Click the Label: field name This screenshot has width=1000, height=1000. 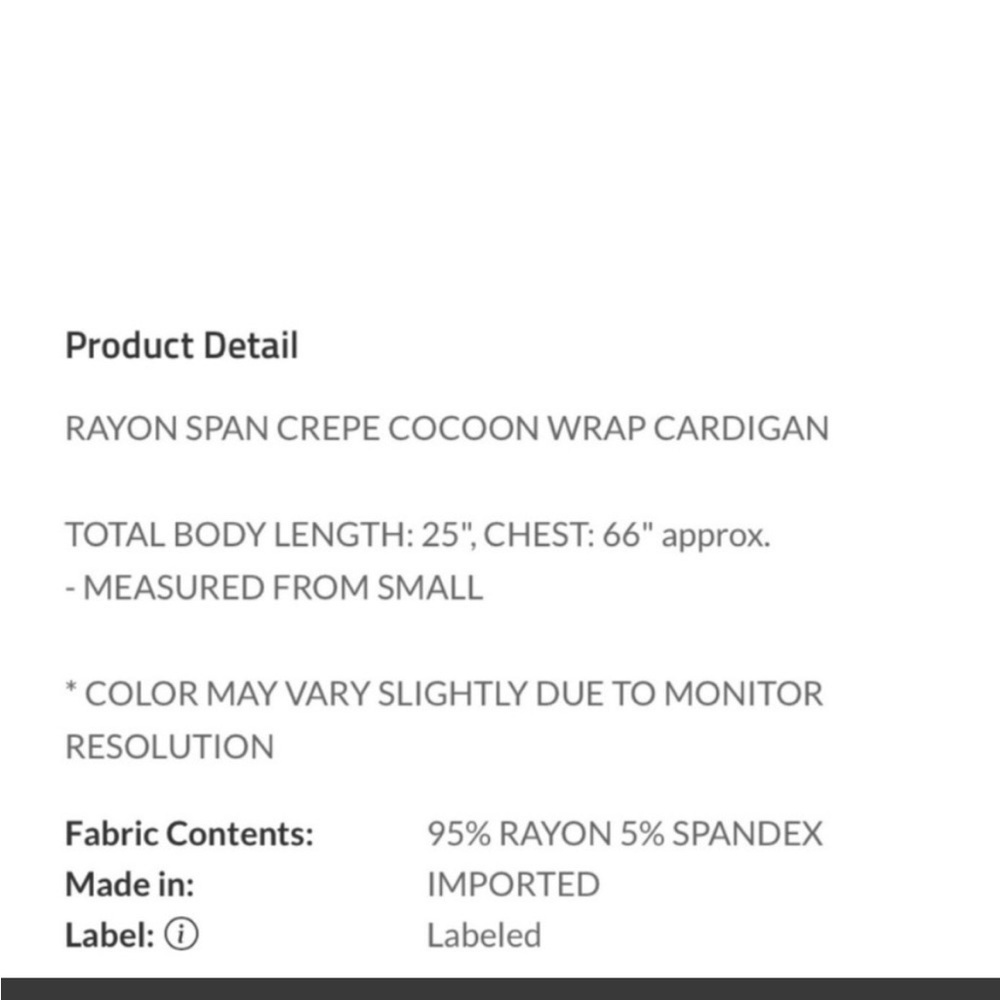(x=110, y=935)
